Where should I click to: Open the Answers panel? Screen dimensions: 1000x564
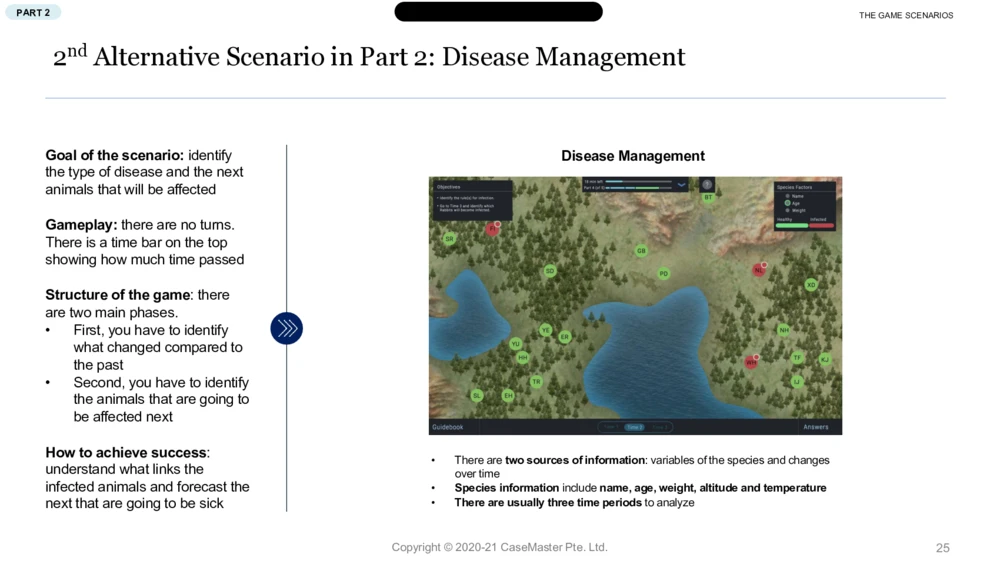point(815,427)
